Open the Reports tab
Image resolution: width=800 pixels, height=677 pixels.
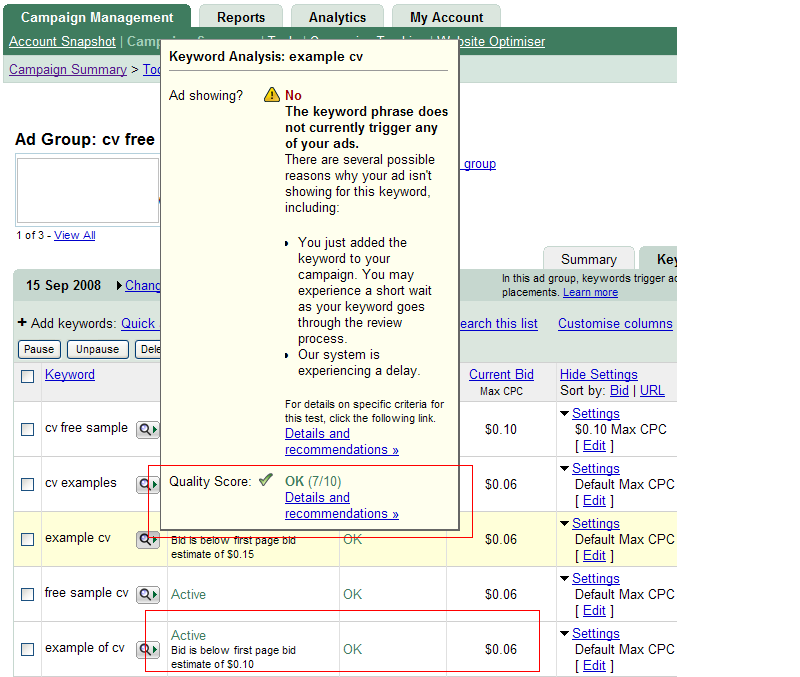(x=241, y=17)
